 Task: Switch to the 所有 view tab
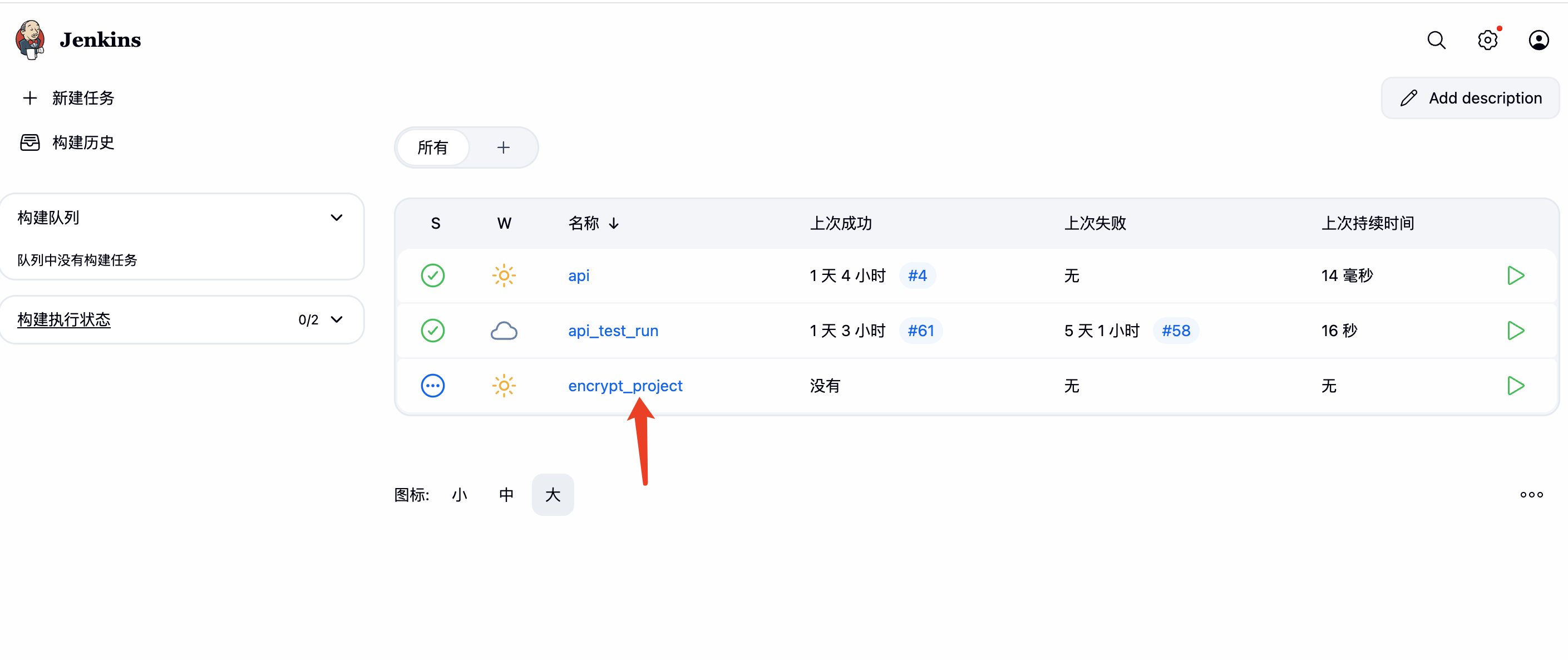point(433,147)
